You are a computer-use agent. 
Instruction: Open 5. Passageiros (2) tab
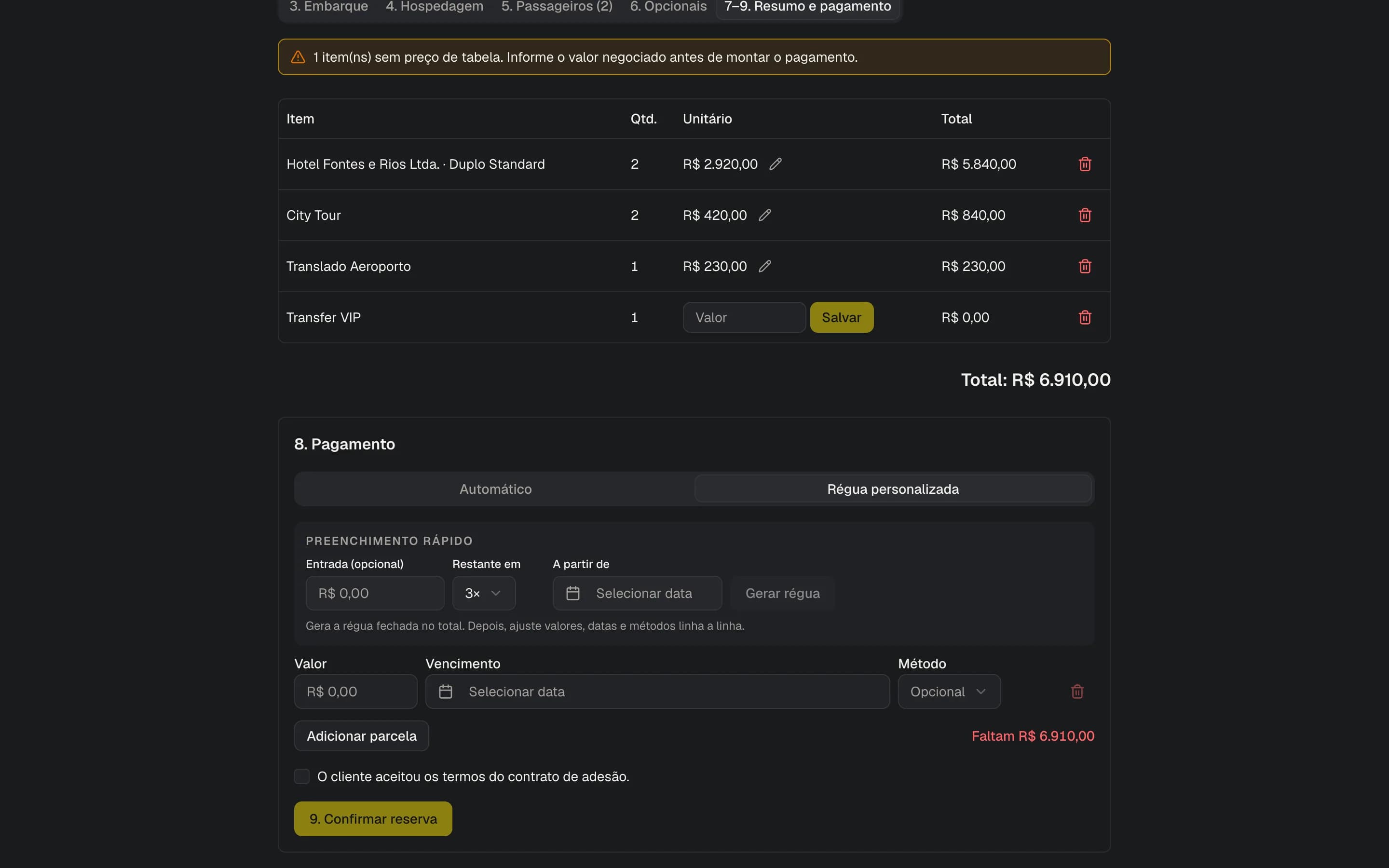coord(557,7)
